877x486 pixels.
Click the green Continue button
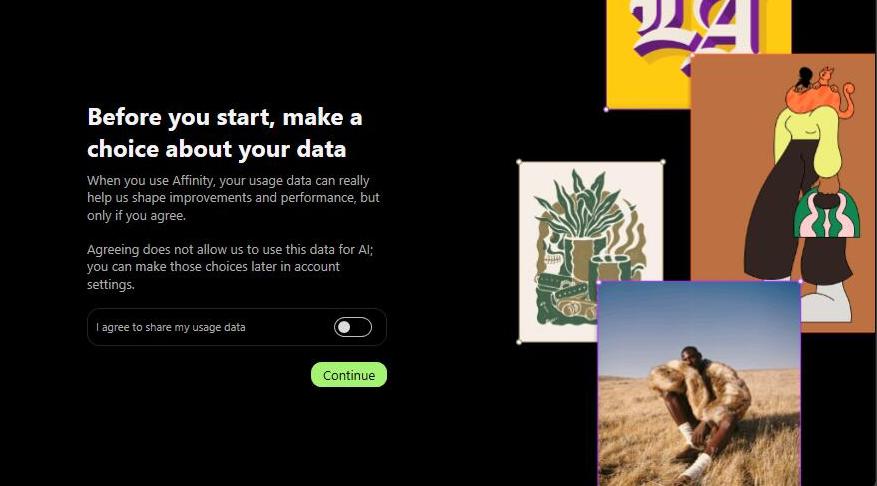click(x=348, y=375)
